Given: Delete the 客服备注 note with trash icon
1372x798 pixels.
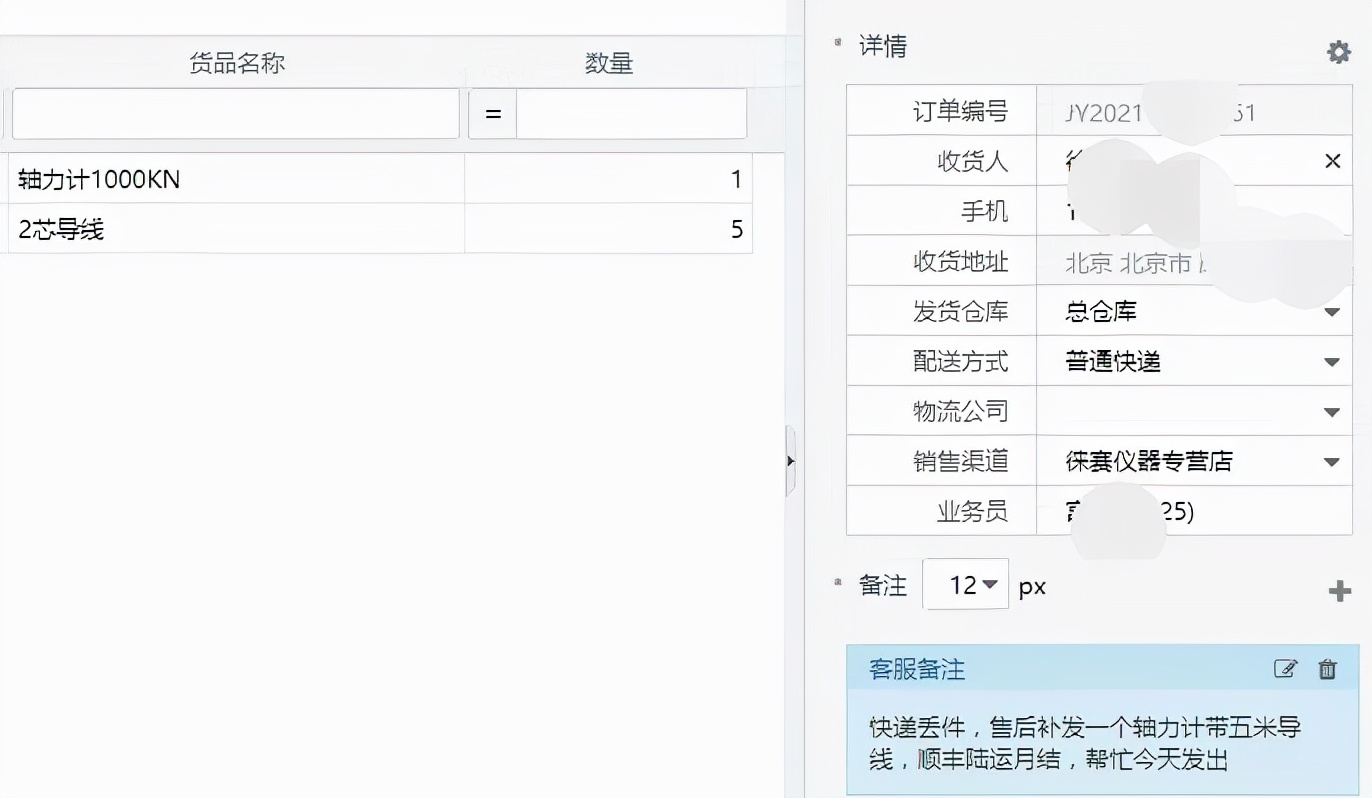Looking at the screenshot, I should (1327, 669).
